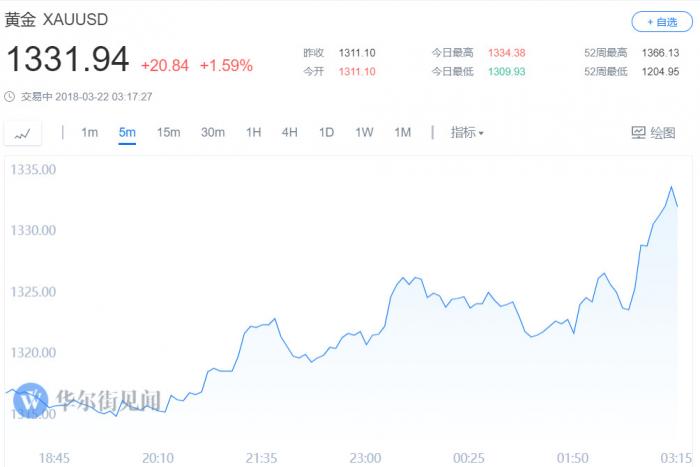The image size is (700, 467).
Task: Switch chart to 15m interval
Action: click(x=168, y=133)
